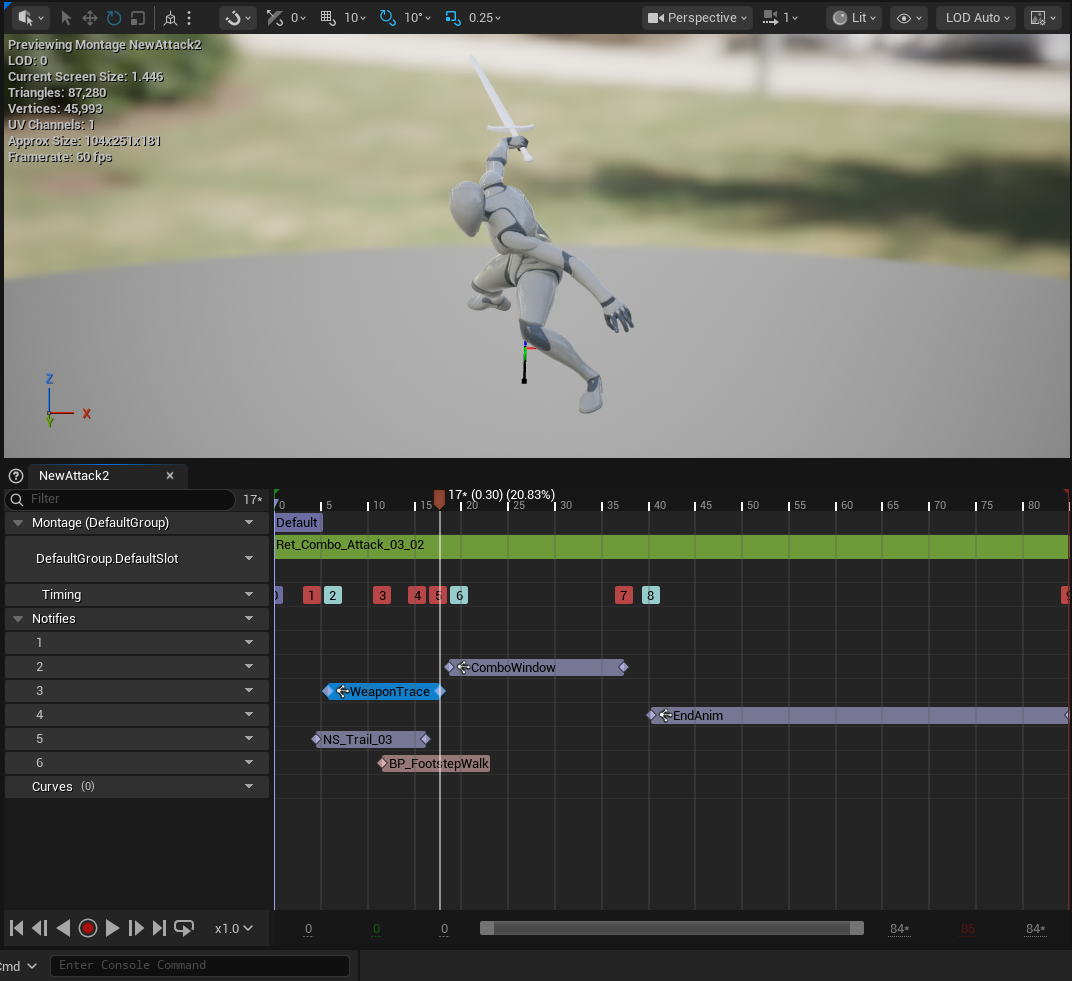
Task: Open Timing track options arrow
Action: 249,595
